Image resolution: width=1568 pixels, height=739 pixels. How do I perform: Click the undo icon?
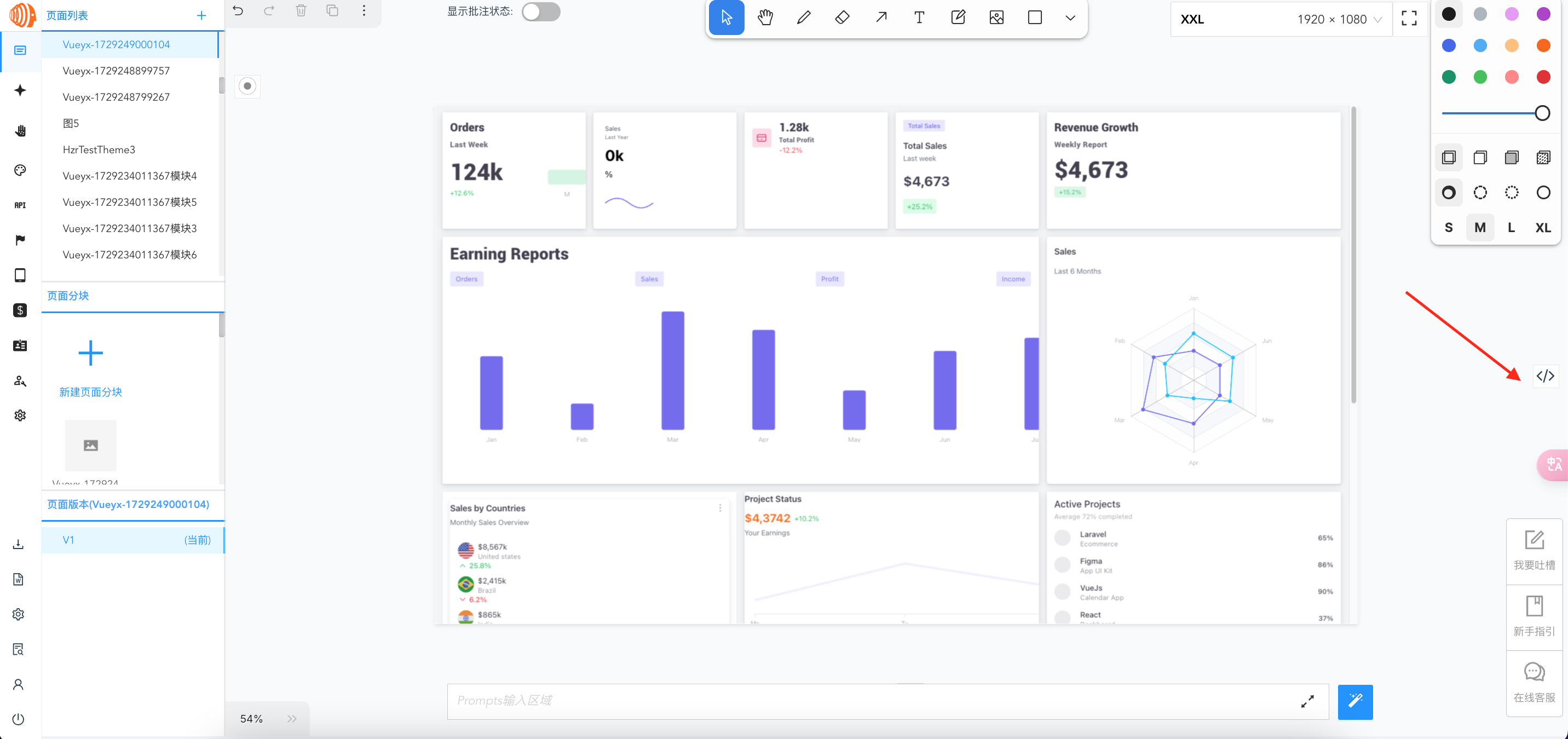(238, 10)
